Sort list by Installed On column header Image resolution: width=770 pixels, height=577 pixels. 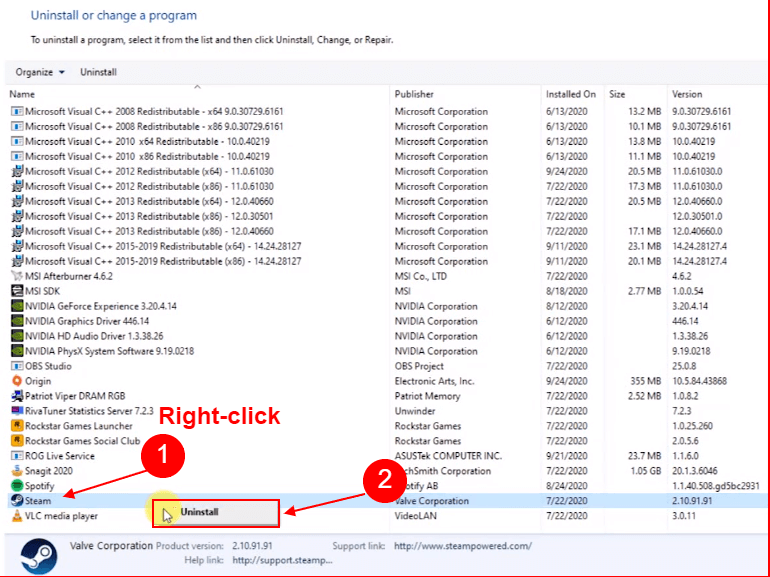point(571,94)
